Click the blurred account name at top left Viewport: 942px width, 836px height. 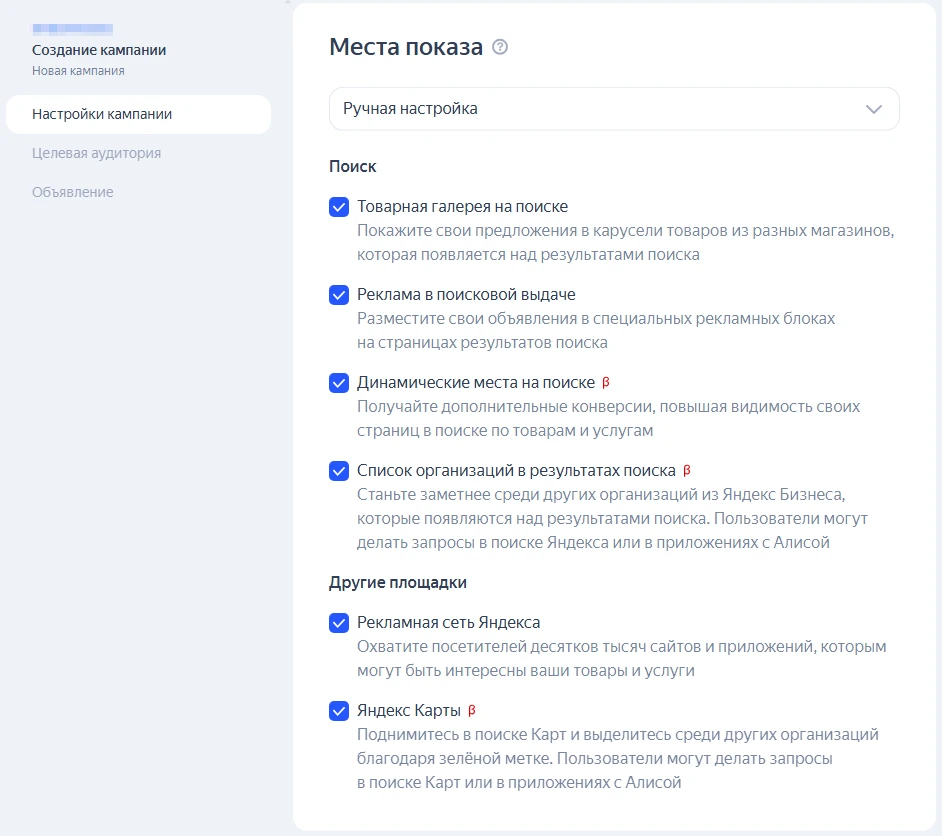click(x=72, y=29)
